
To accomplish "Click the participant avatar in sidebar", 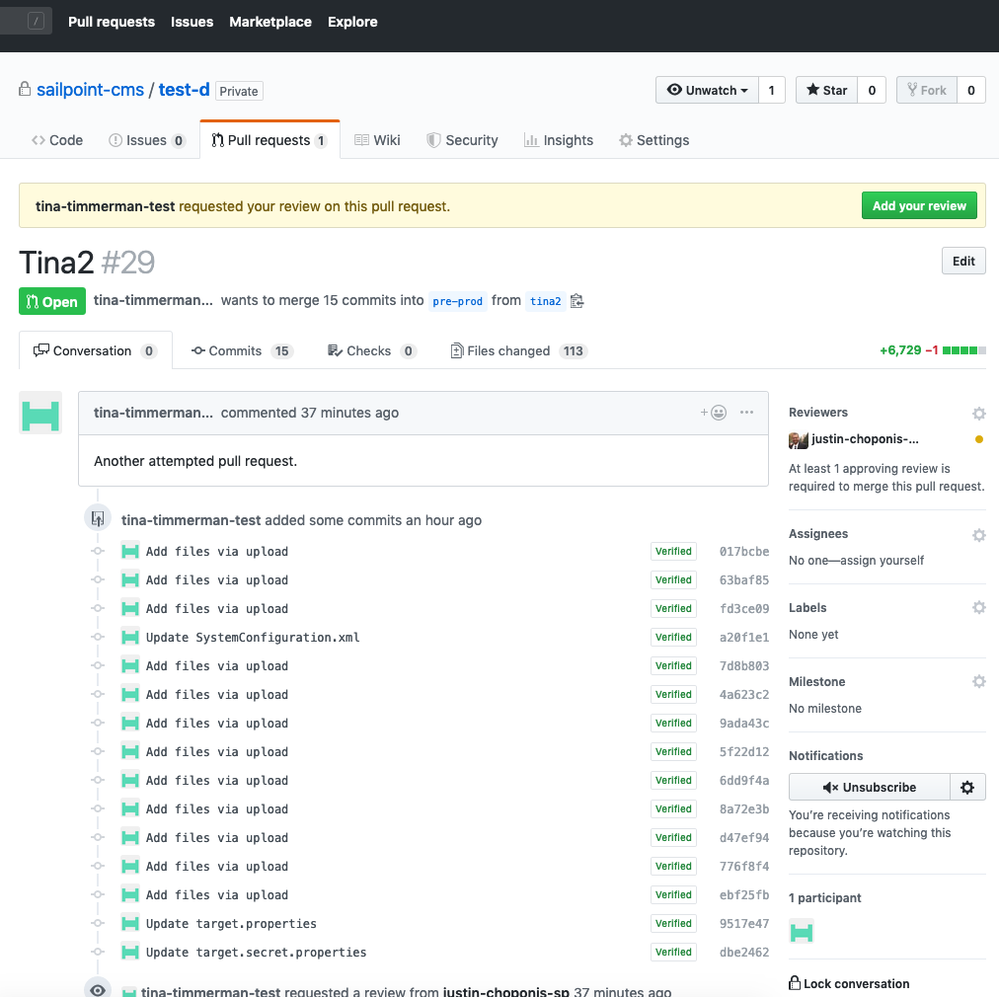I will point(801,932).
